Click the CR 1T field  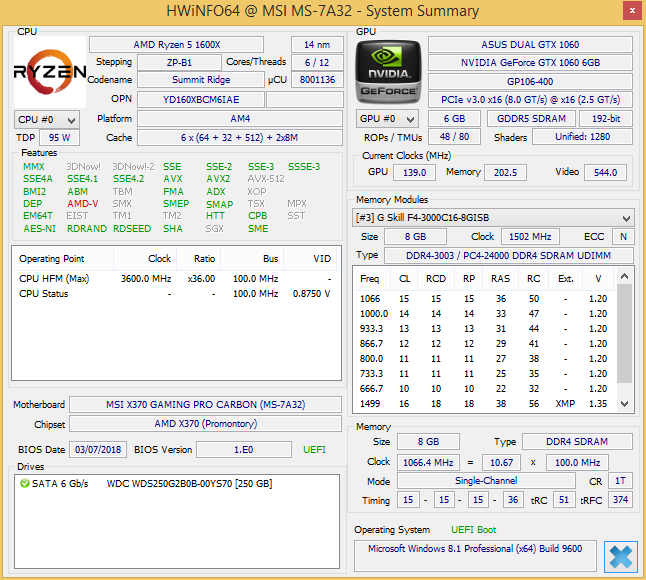coord(620,481)
